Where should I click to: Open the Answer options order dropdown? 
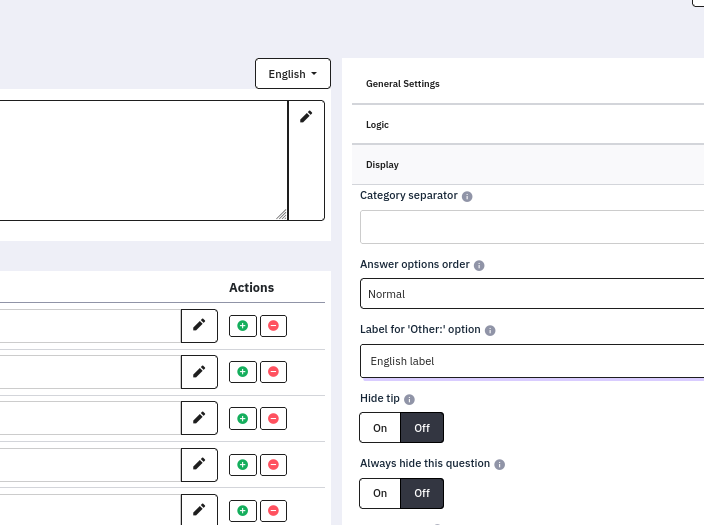tap(532, 294)
